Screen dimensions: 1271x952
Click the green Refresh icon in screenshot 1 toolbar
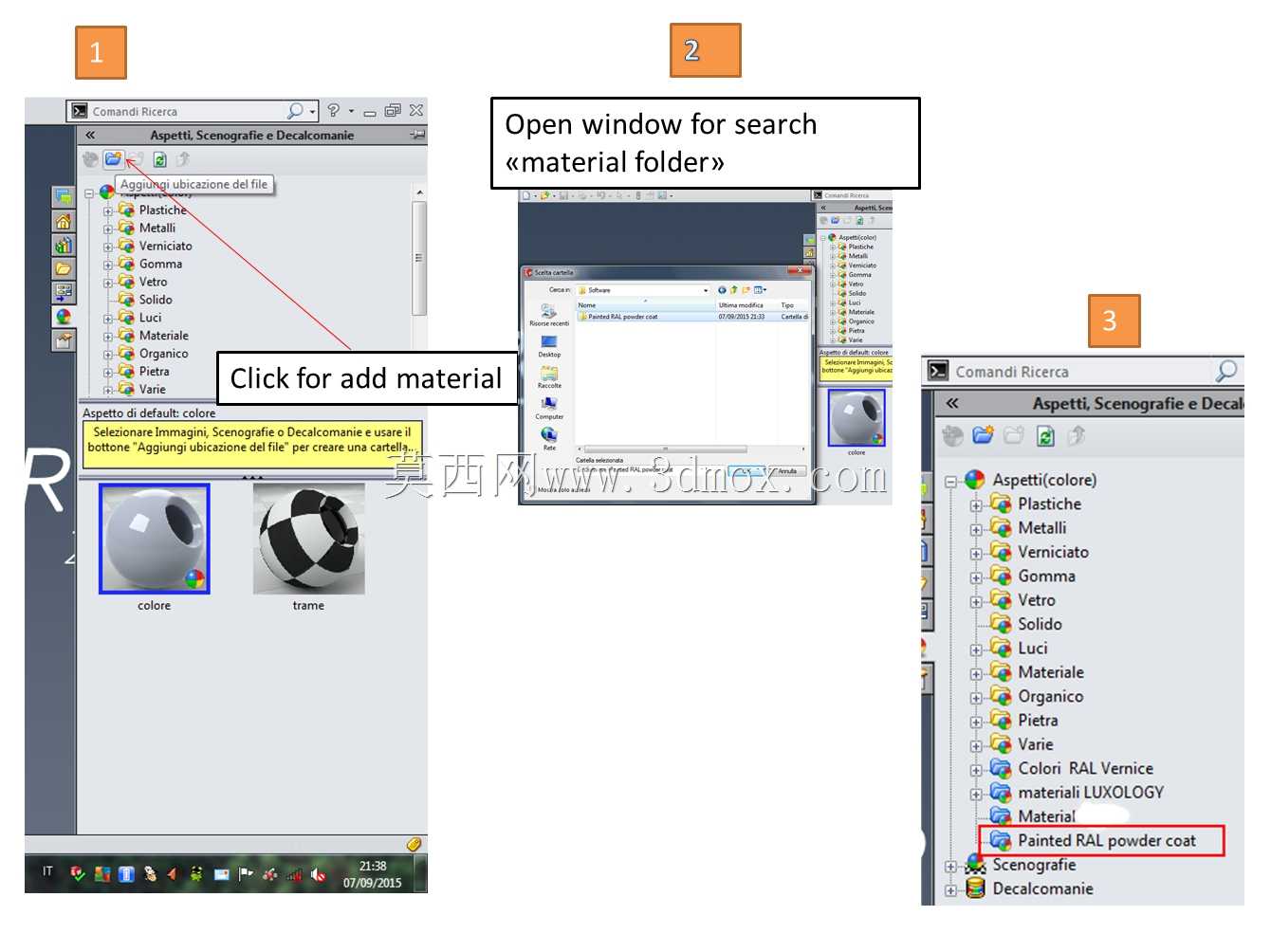[159, 159]
